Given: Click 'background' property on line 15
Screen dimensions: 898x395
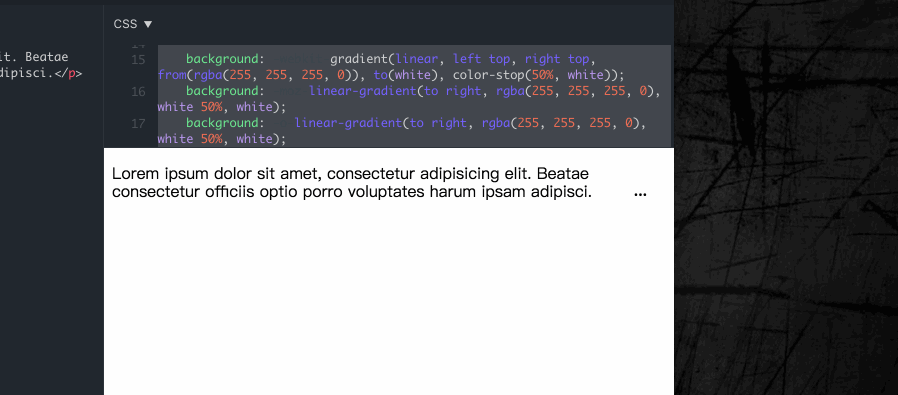Looking at the screenshot, I should [x=222, y=59].
